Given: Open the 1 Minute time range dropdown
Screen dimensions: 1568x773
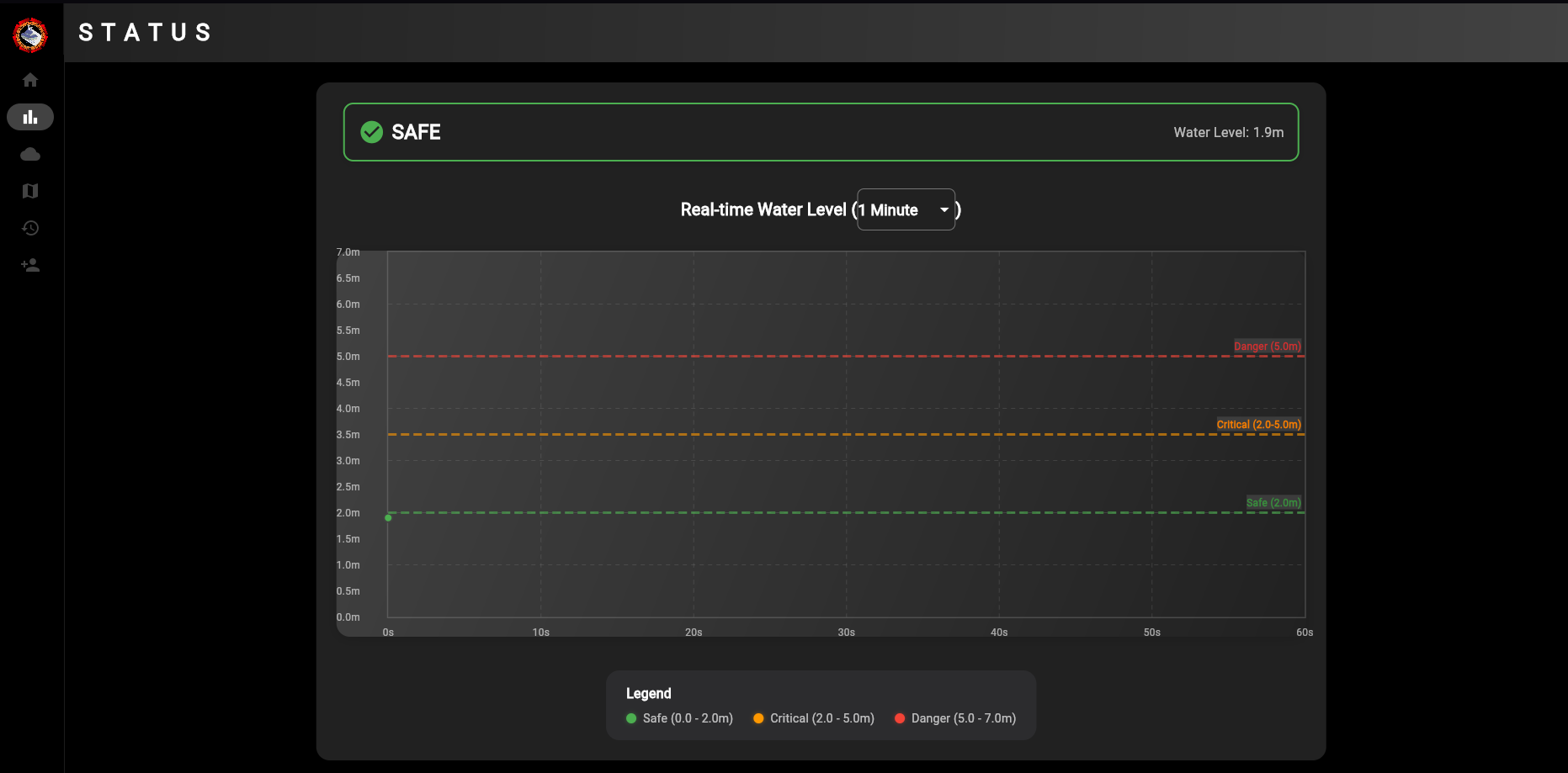Looking at the screenshot, I should pos(906,209).
